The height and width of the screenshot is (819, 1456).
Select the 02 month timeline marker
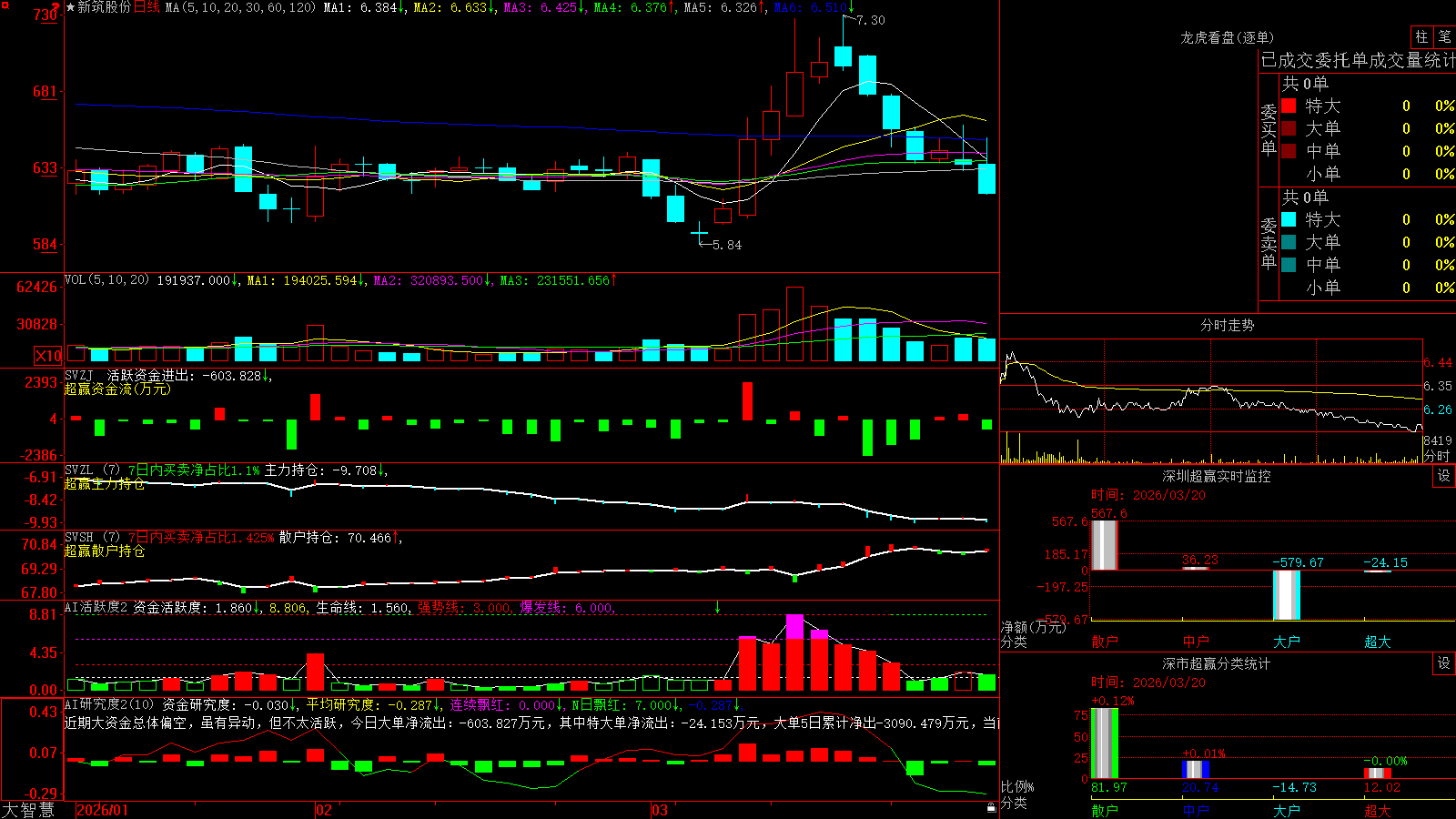coord(323,810)
